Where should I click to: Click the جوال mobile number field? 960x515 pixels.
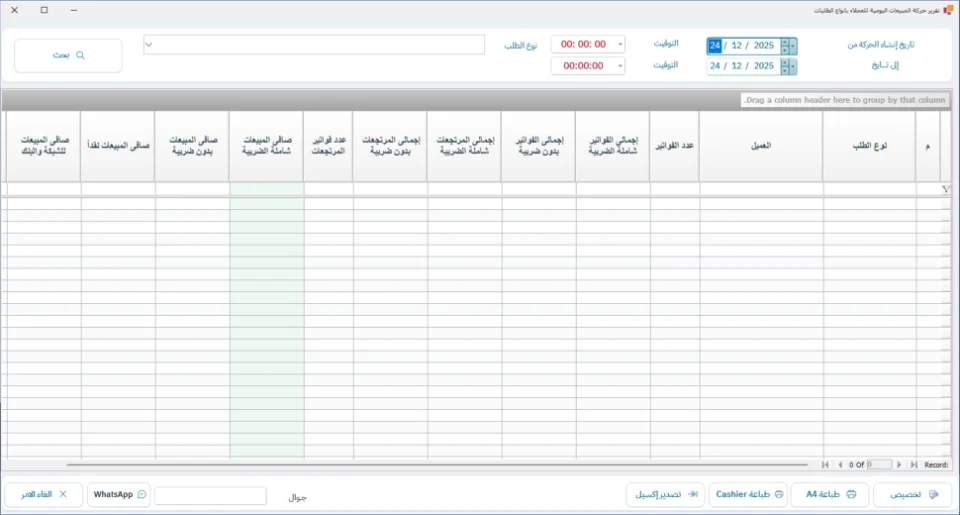[x=211, y=495]
